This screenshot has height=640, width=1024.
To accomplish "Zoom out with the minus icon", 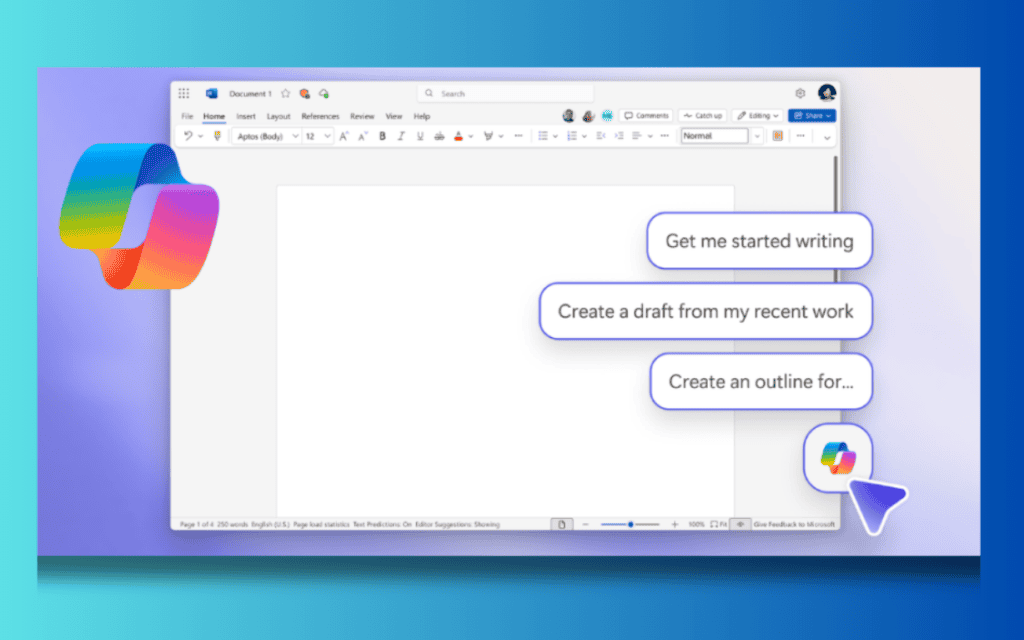I will (x=585, y=524).
